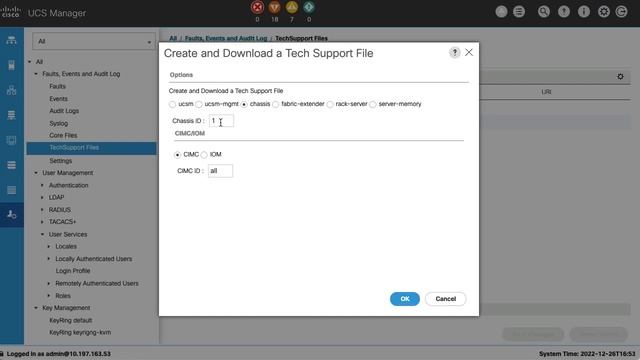Click the critical faults red icon

(257, 7)
